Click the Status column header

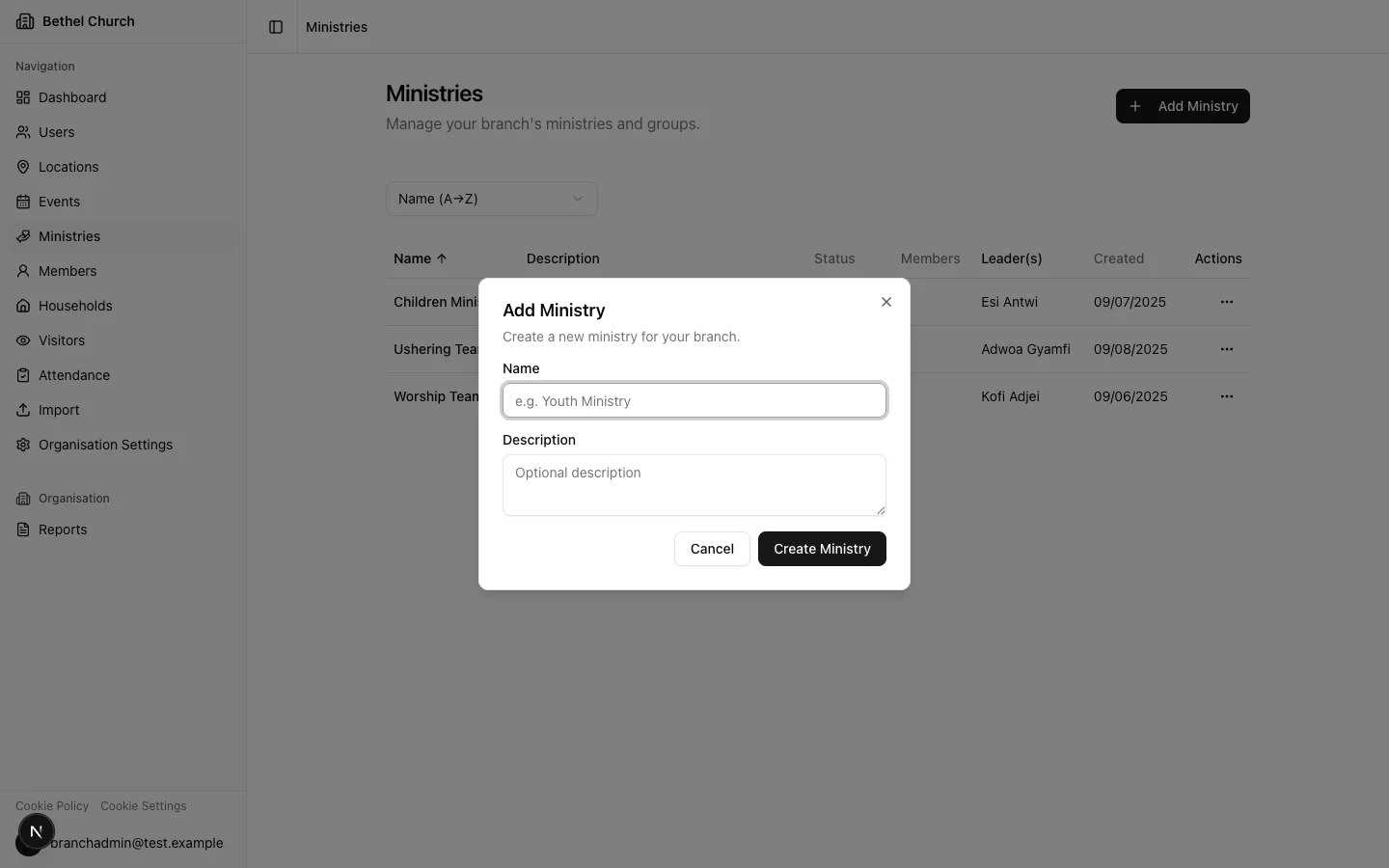834,258
